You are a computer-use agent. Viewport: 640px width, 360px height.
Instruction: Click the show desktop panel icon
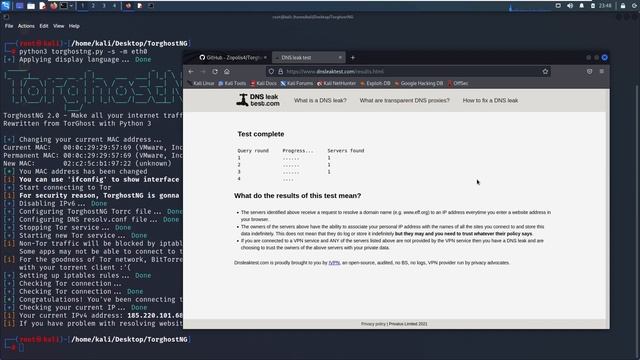[19, 6]
